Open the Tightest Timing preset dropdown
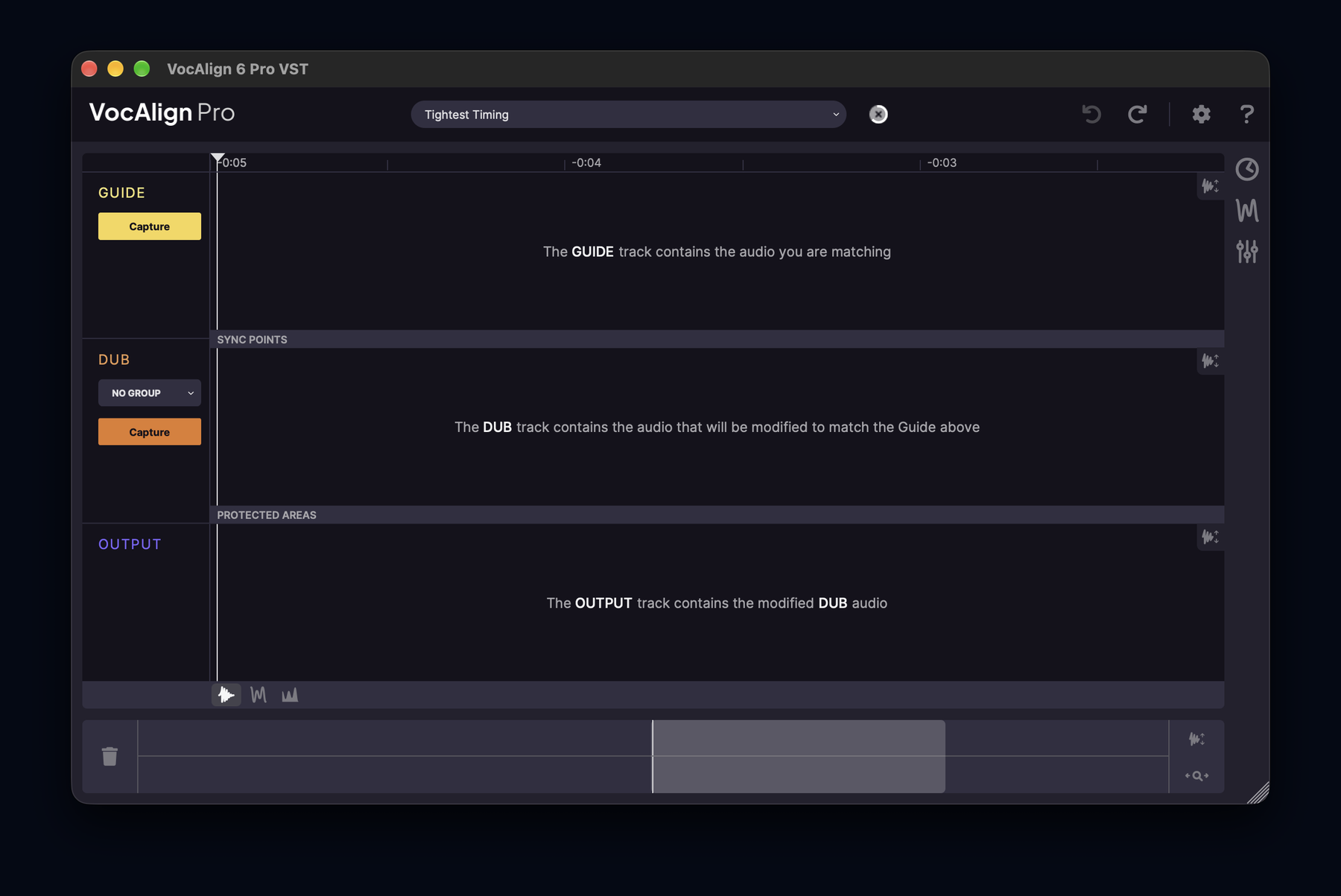Screen dimensions: 1341x896 (x=628, y=115)
